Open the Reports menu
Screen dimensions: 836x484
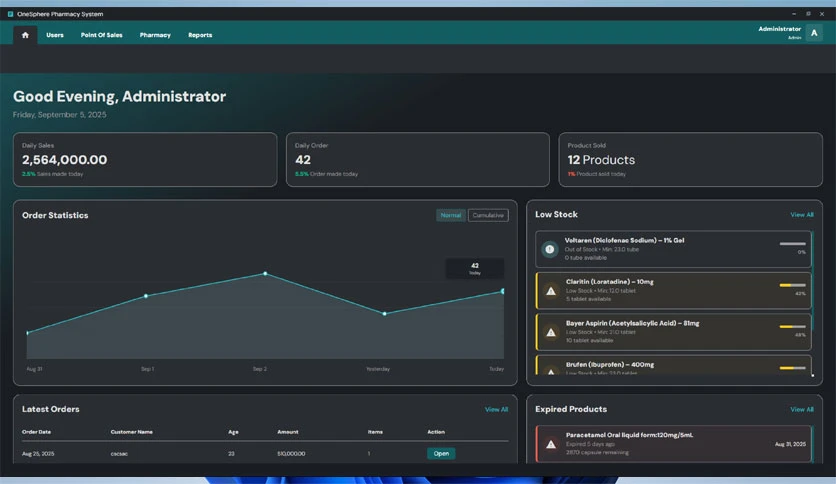[x=200, y=35]
